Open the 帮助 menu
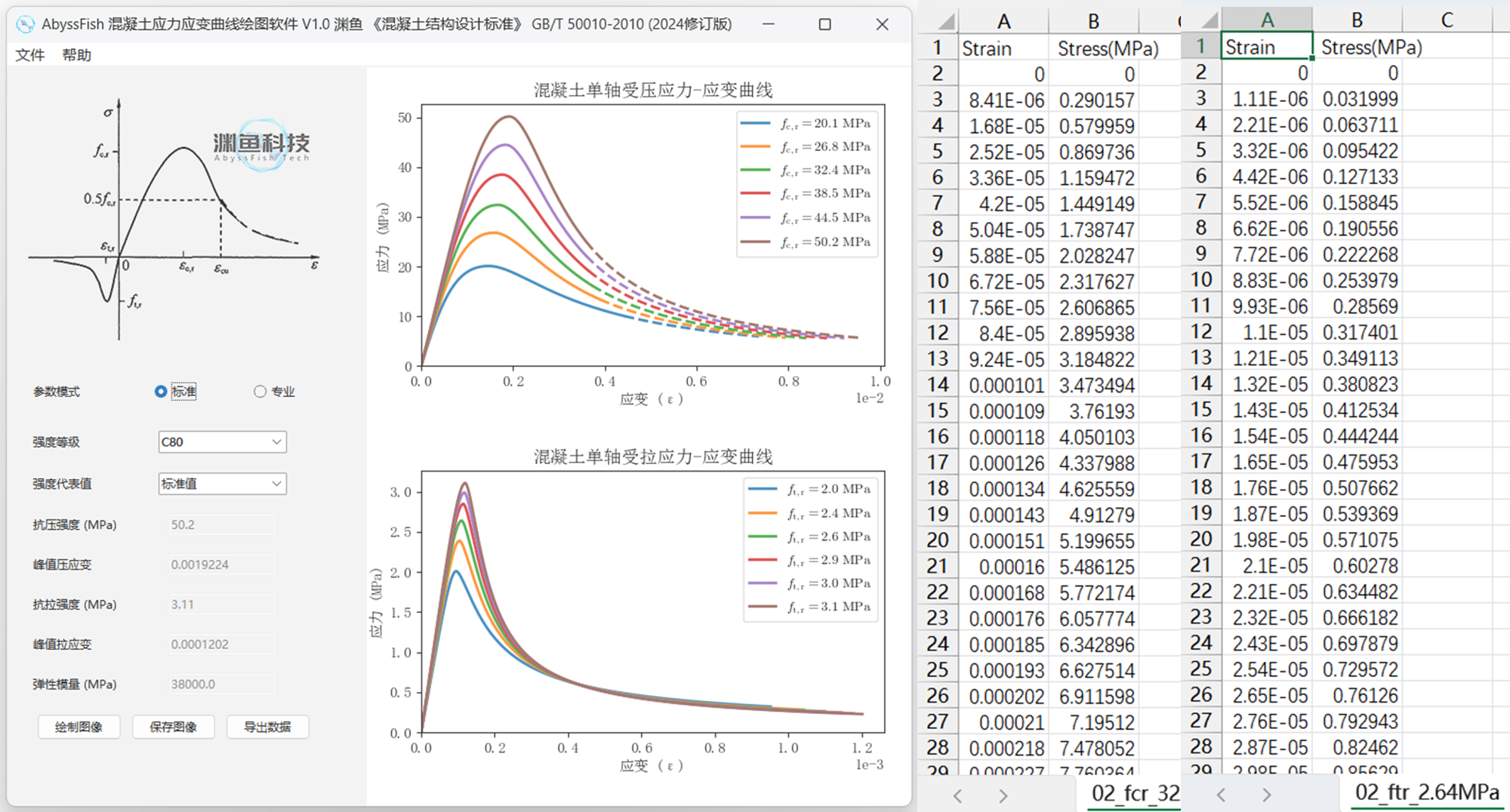Viewport: 1510px width, 812px height. (76, 55)
